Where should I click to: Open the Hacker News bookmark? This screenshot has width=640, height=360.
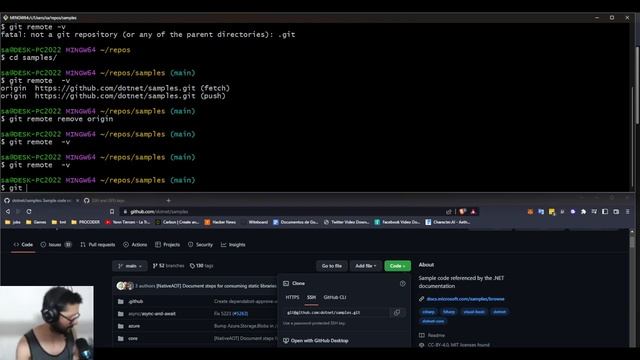[x=220, y=222]
